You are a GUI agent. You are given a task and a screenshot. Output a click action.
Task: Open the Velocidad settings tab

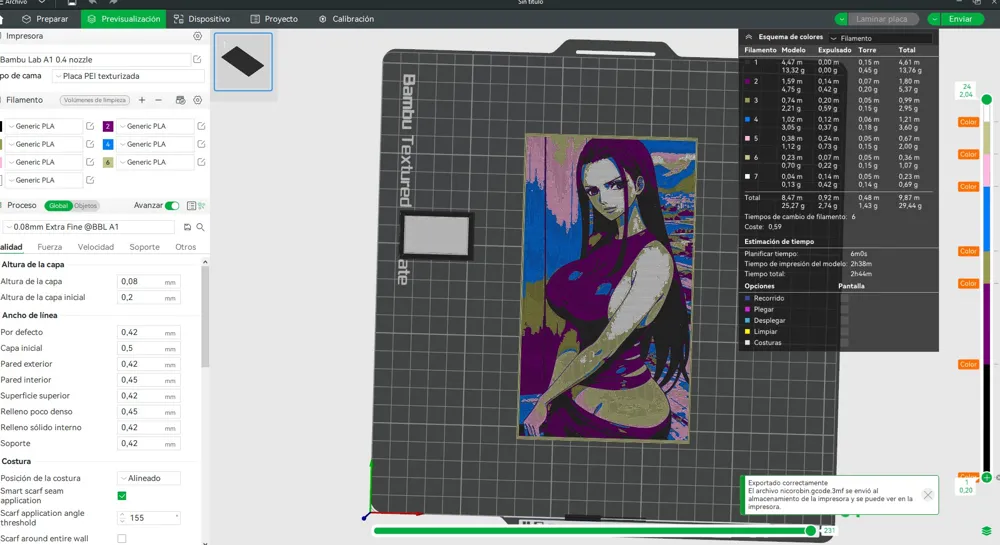pyautogui.click(x=96, y=247)
